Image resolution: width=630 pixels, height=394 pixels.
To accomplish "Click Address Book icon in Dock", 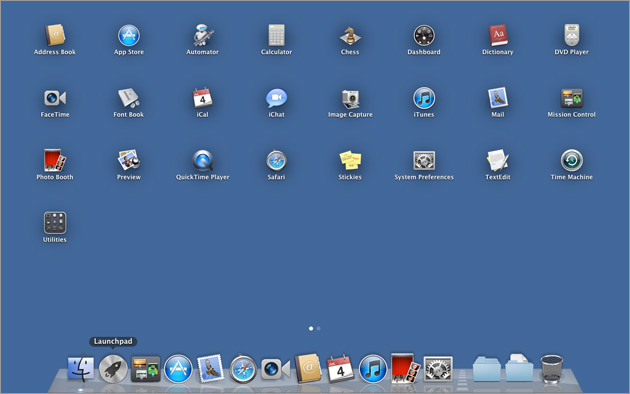I will (x=308, y=368).
